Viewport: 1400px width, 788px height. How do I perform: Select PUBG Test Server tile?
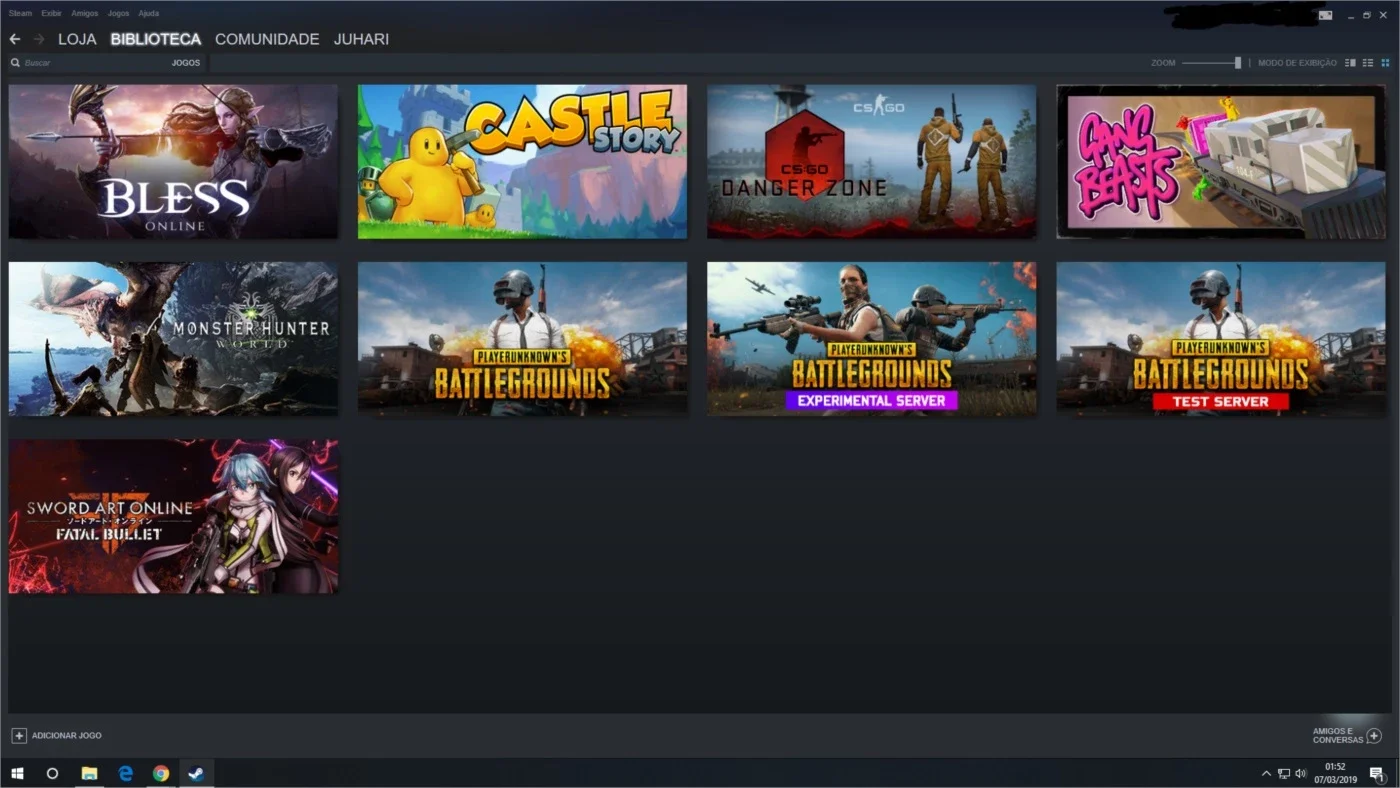click(x=1221, y=339)
